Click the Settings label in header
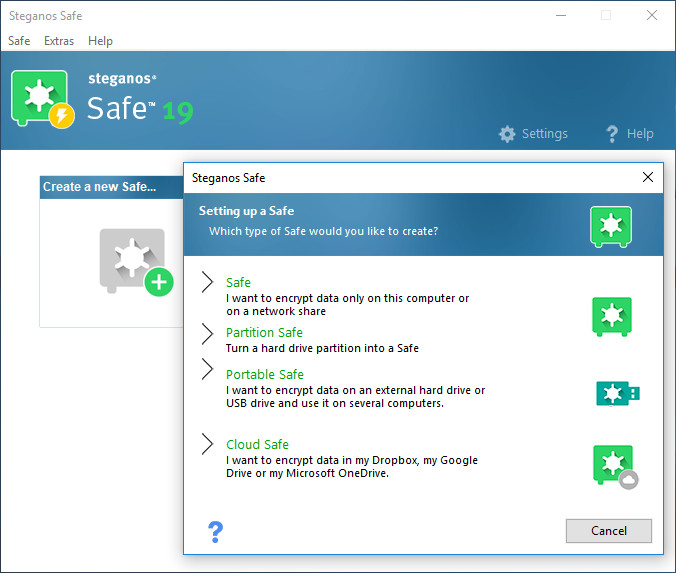This screenshot has width=676, height=573. point(545,134)
